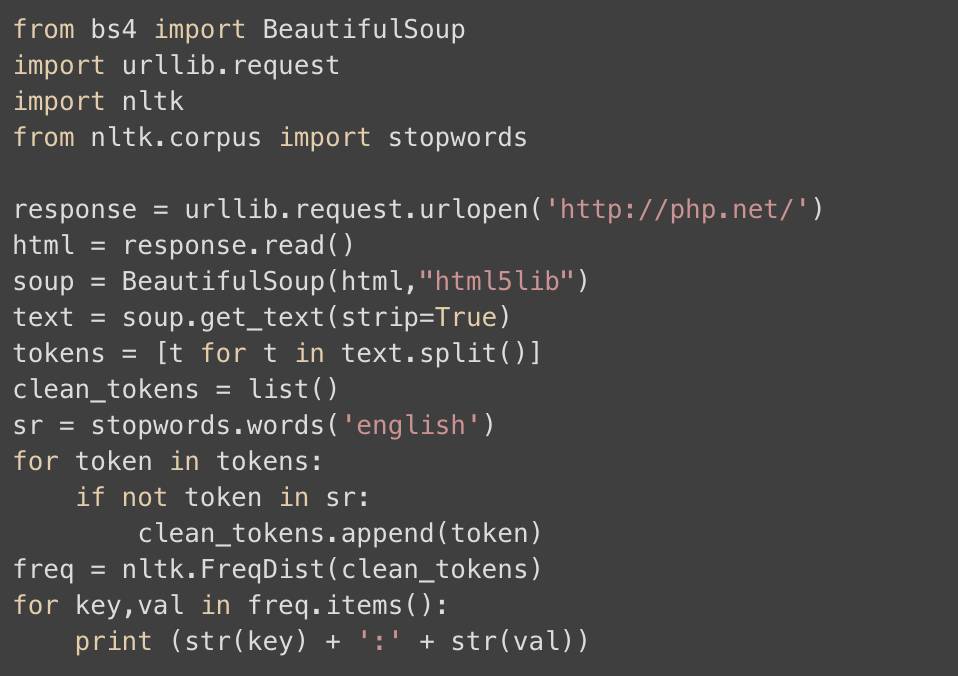Click the 'http://php.net/' URL string
Screen dimensions: 958x676
(682, 209)
